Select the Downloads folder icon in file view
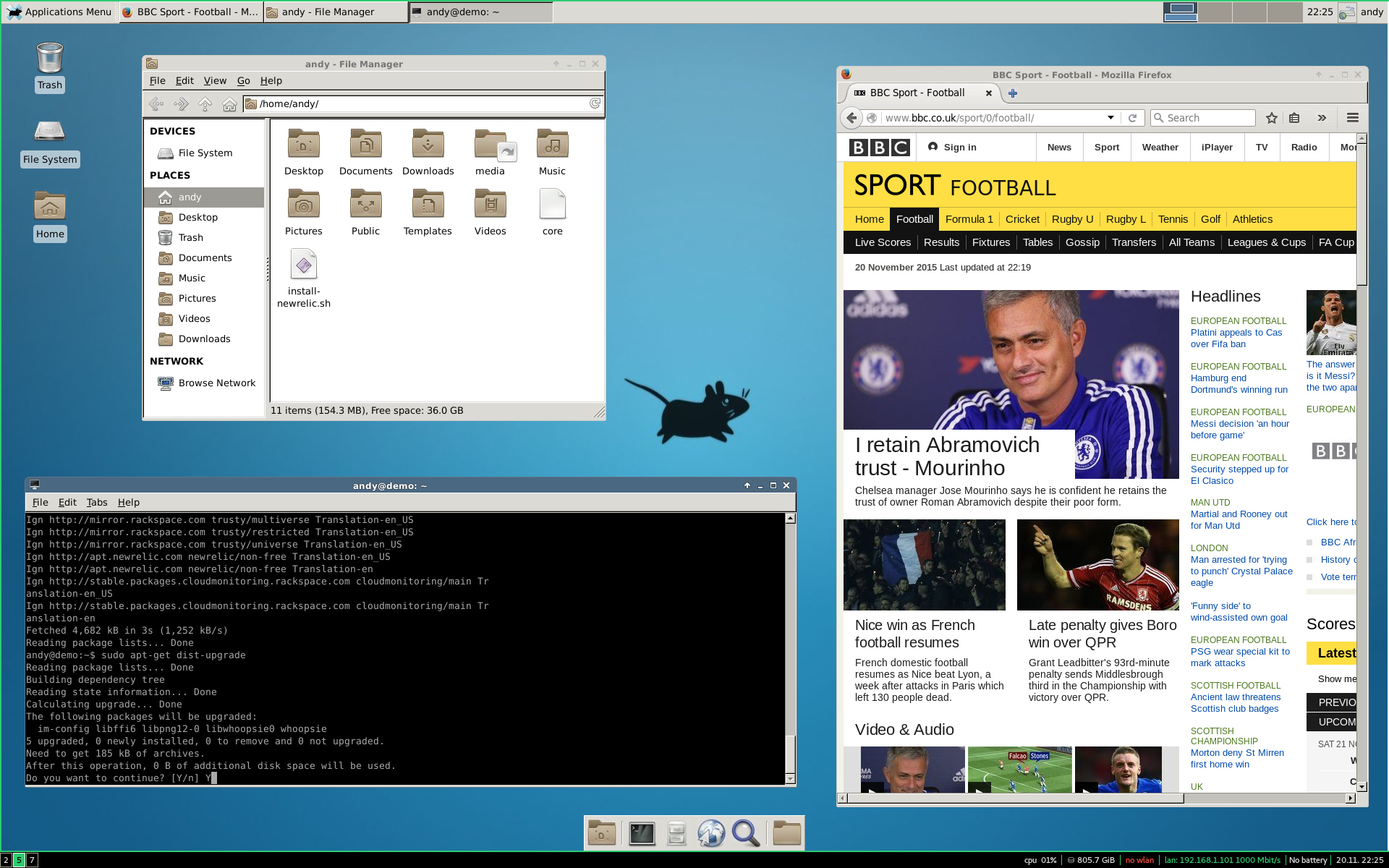 [x=428, y=144]
